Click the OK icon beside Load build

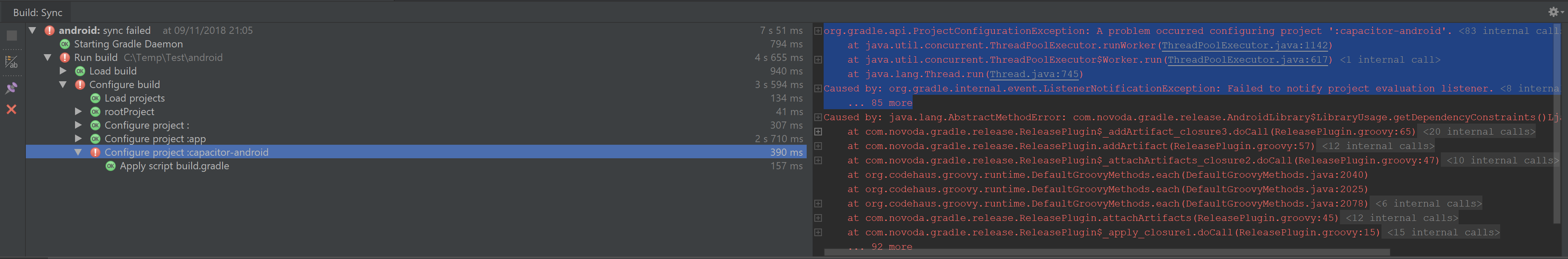click(81, 71)
